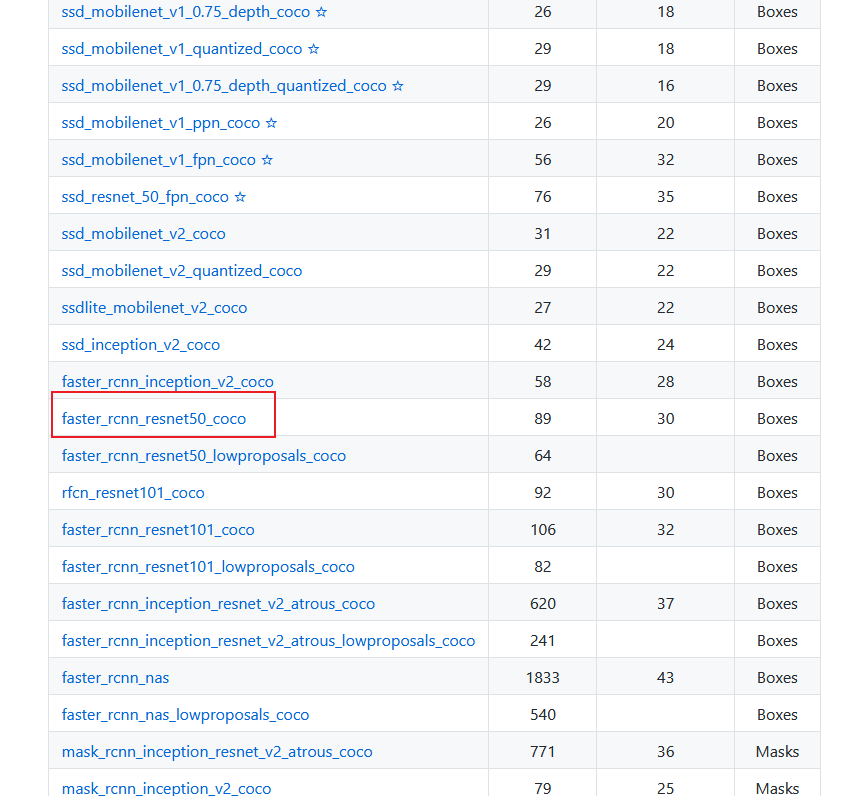This screenshot has width=855, height=796.
Task: Open faster_rcnn_resnet50_lowproposals_coco link
Action: click(204, 456)
